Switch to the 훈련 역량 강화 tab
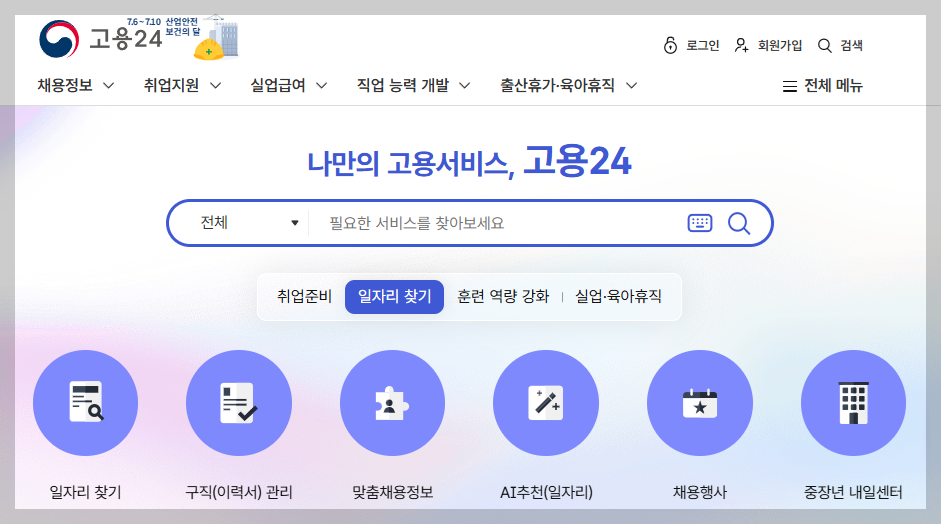 click(503, 297)
